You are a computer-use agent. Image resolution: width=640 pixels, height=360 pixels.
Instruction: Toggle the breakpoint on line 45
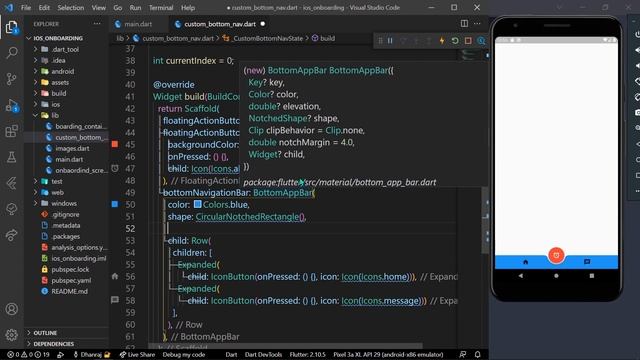pos(115,144)
